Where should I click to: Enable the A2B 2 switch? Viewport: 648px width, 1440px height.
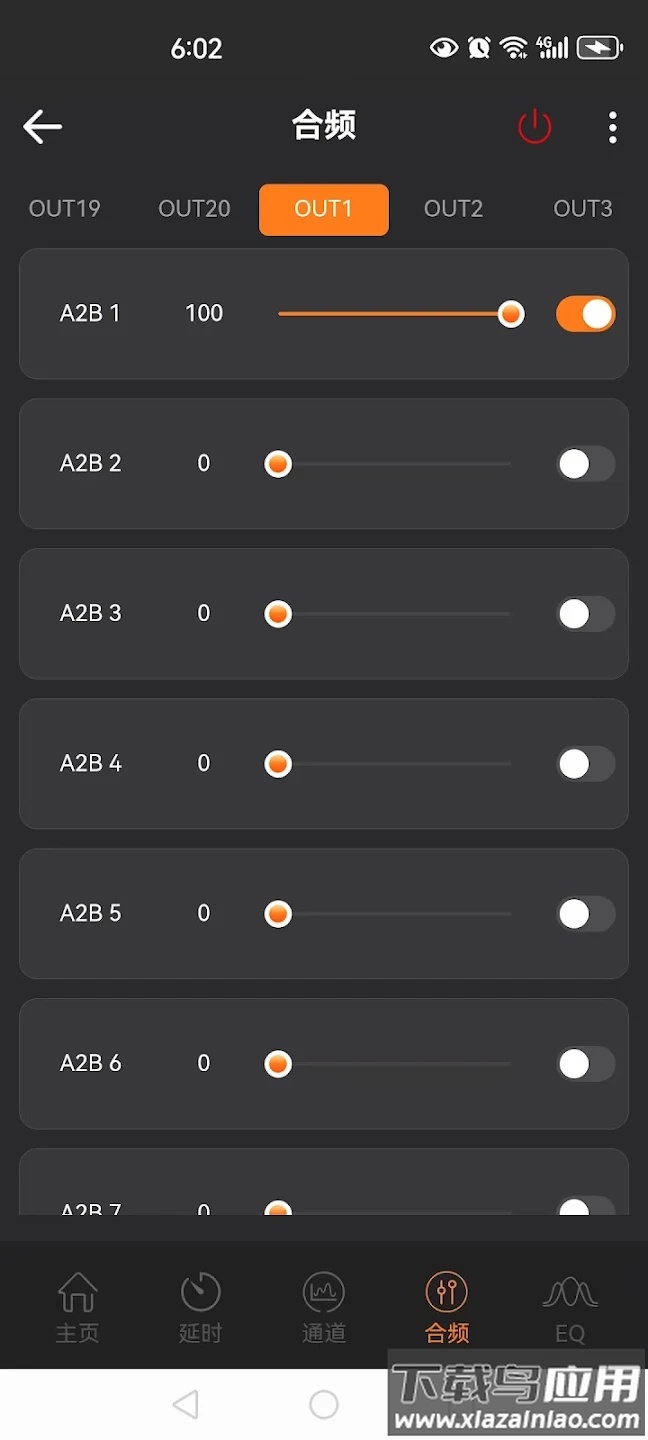coord(585,464)
